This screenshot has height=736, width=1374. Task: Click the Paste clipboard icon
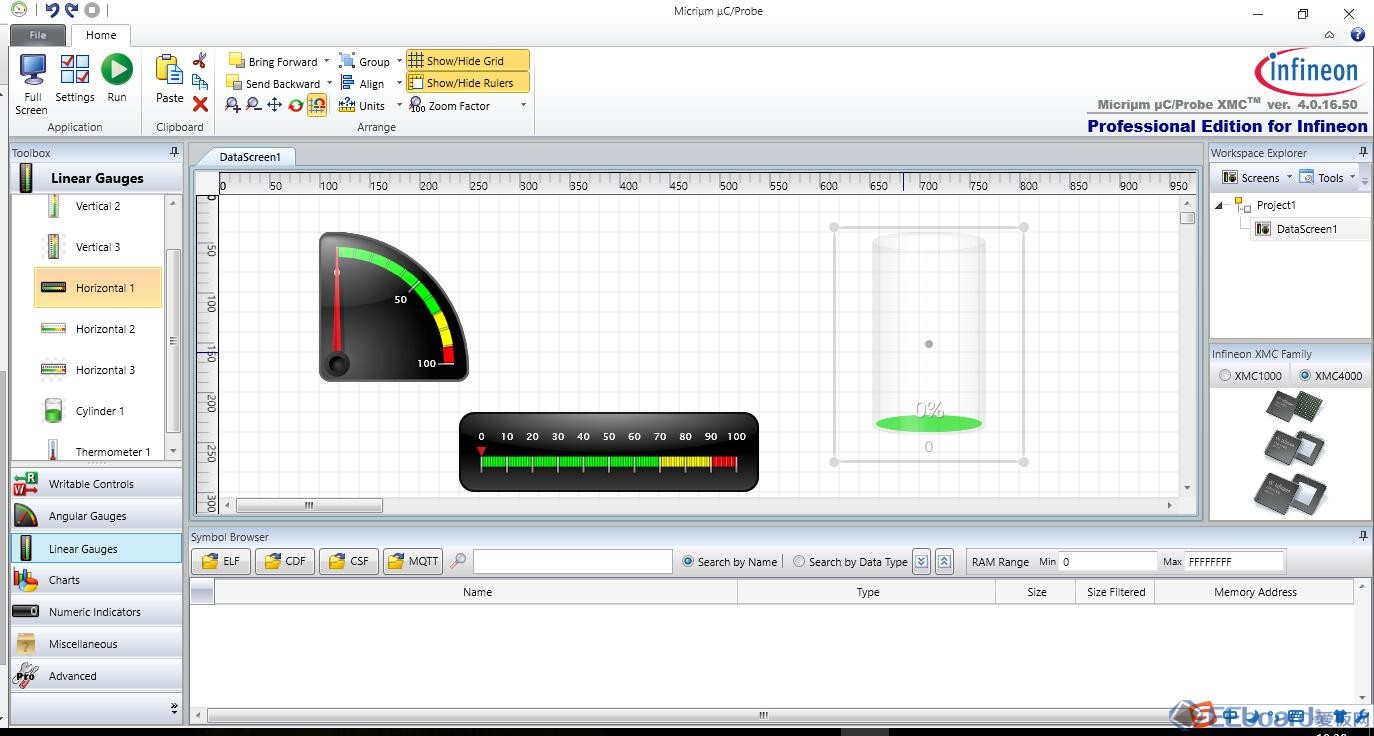coord(169,70)
